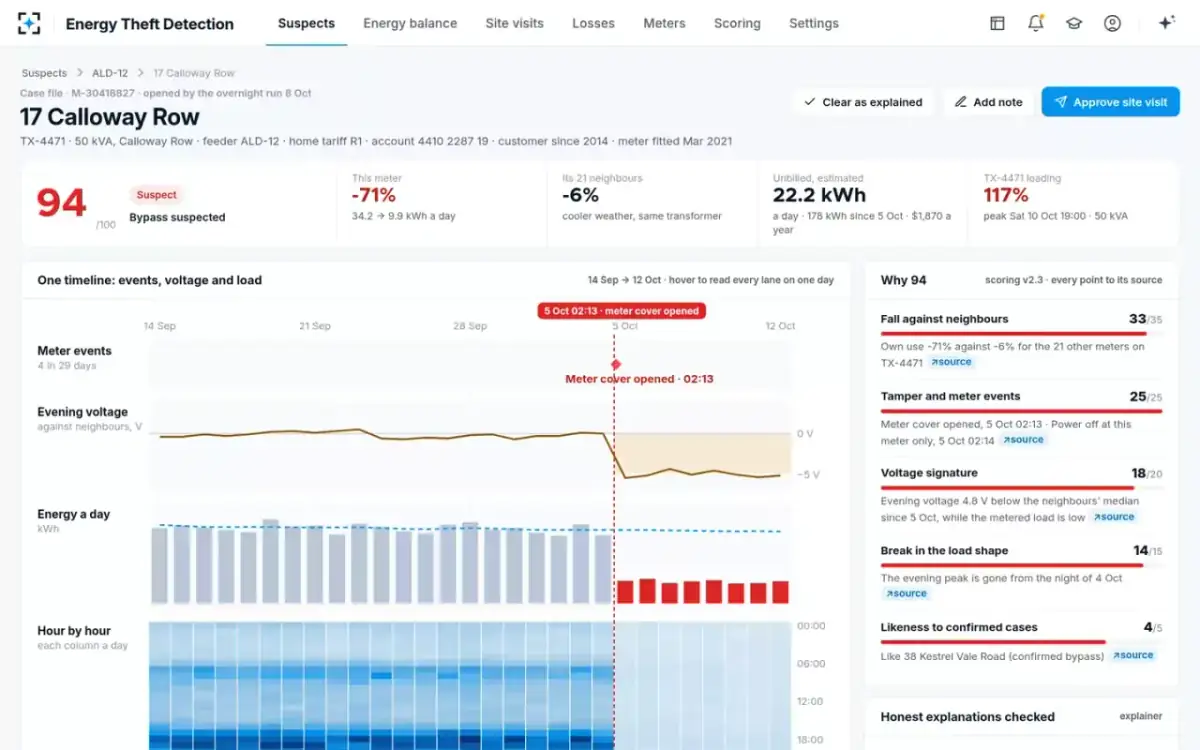The image size is (1200, 750).
Task: Click the red '5 Oct 02:13 · meter cover opened' flag
Action: click(x=621, y=311)
